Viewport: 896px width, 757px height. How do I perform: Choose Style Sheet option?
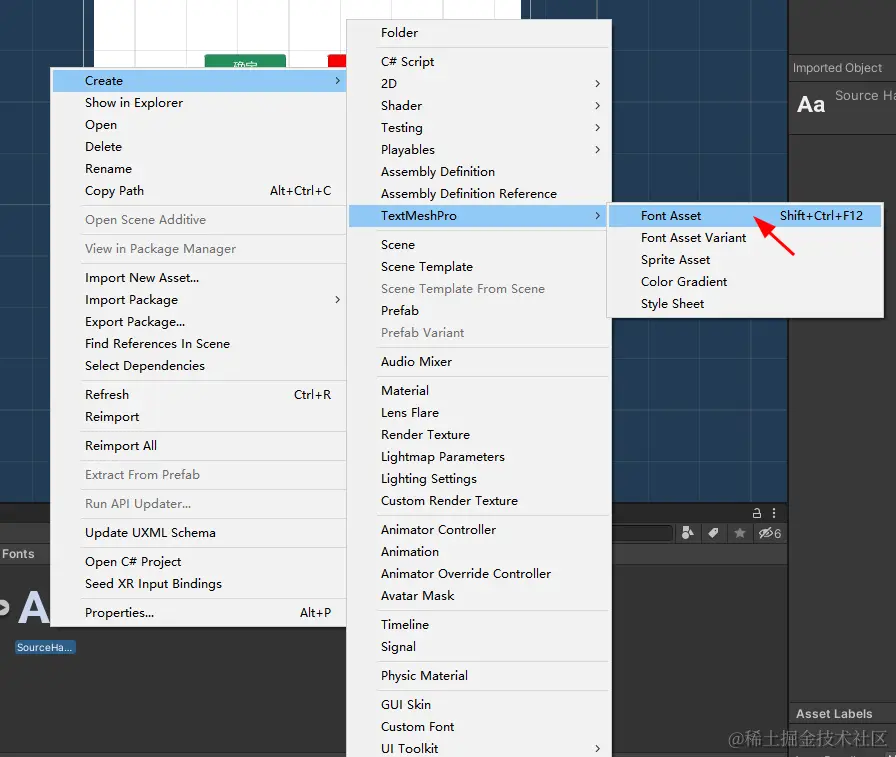click(745, 303)
